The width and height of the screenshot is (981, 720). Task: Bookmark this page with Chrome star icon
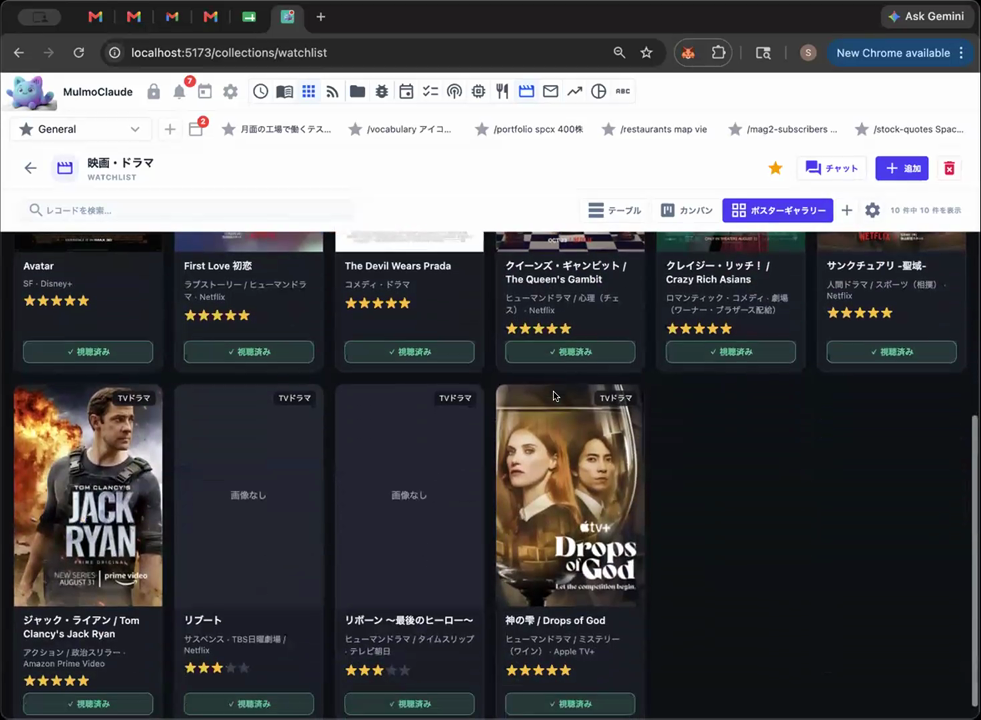[x=646, y=53]
